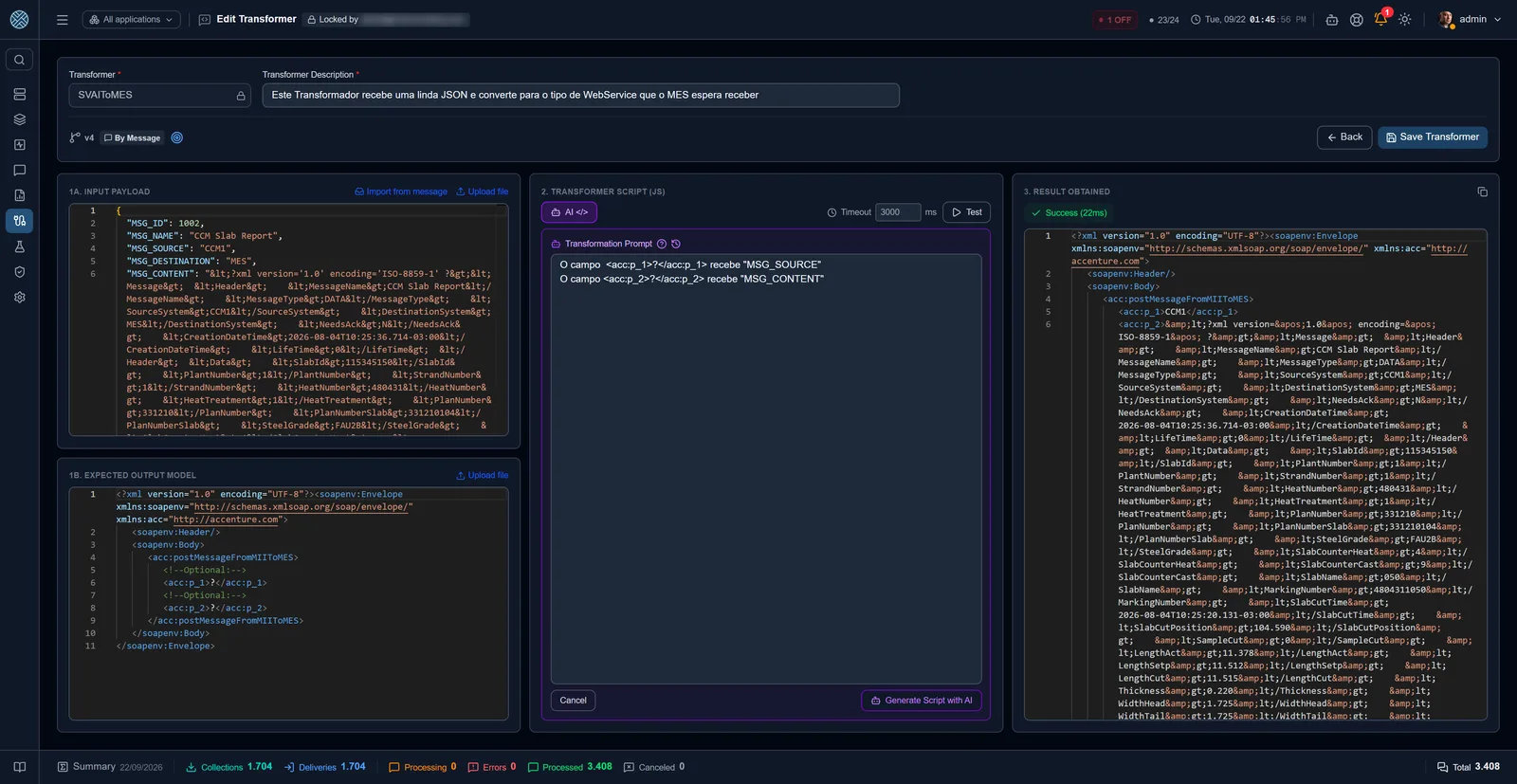Select the highlighted transformers sidebar icon
The width and height of the screenshot is (1517, 784).
(x=19, y=221)
